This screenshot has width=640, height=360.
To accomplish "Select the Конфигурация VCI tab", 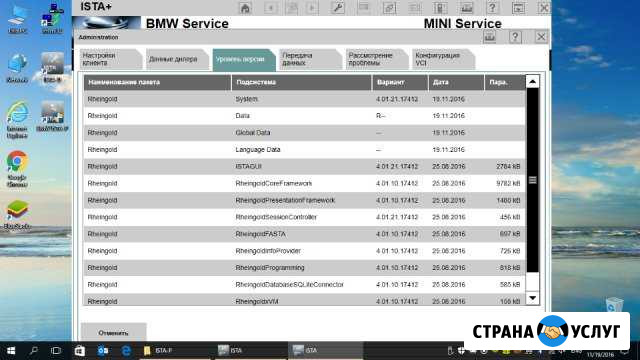I will click(x=443, y=59).
